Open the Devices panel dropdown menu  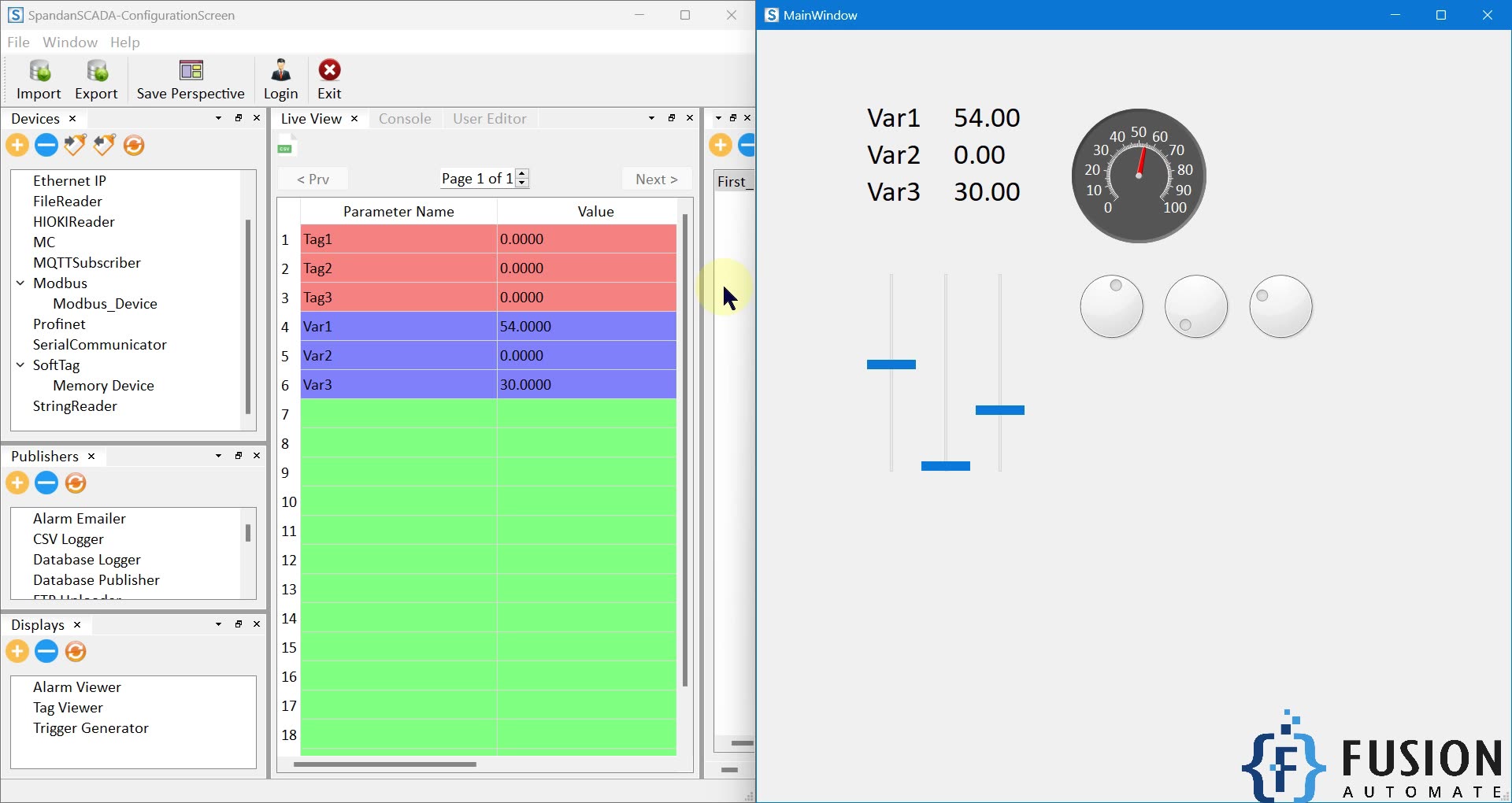pyautogui.click(x=217, y=118)
